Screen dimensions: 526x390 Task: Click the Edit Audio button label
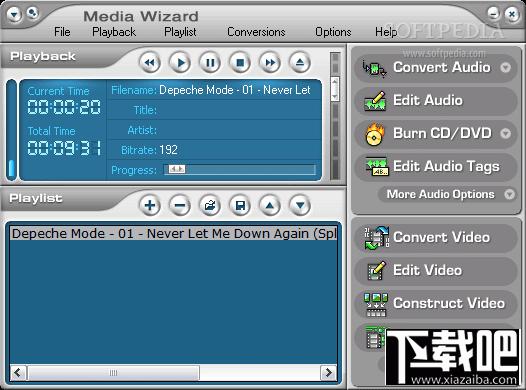[x=428, y=100]
